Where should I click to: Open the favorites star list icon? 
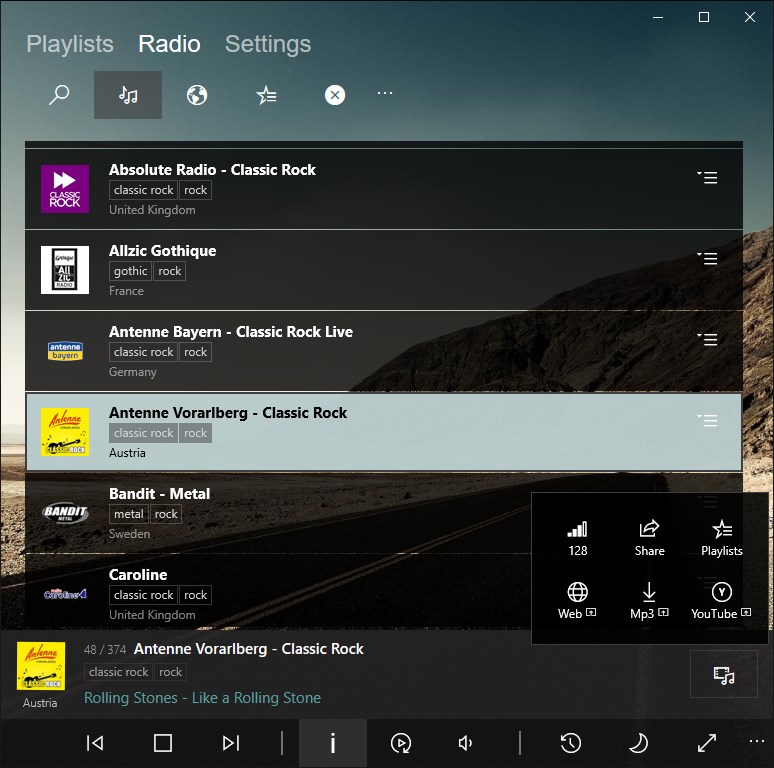[x=266, y=95]
